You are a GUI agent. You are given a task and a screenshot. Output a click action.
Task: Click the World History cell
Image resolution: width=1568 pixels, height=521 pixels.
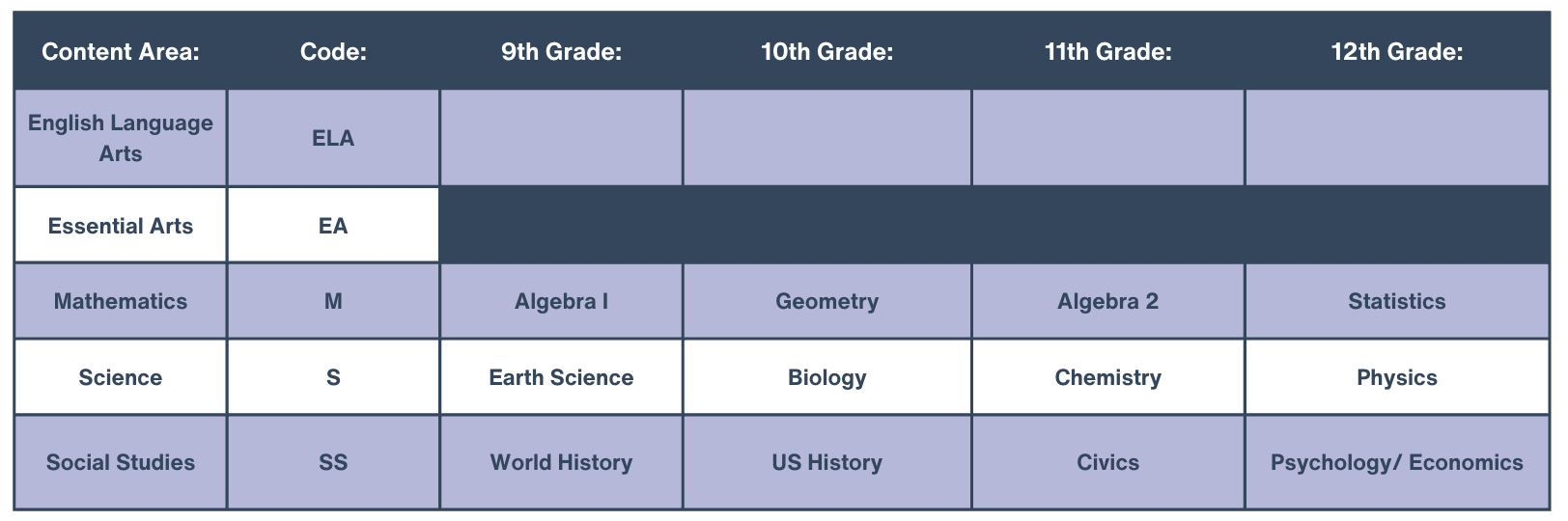coord(561,462)
